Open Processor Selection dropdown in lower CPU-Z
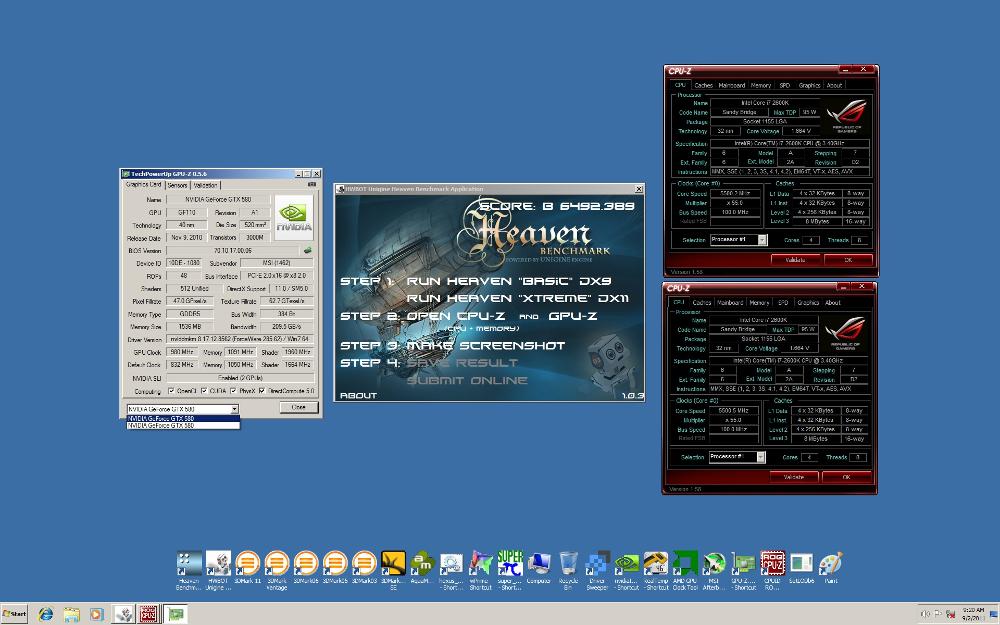 point(760,457)
